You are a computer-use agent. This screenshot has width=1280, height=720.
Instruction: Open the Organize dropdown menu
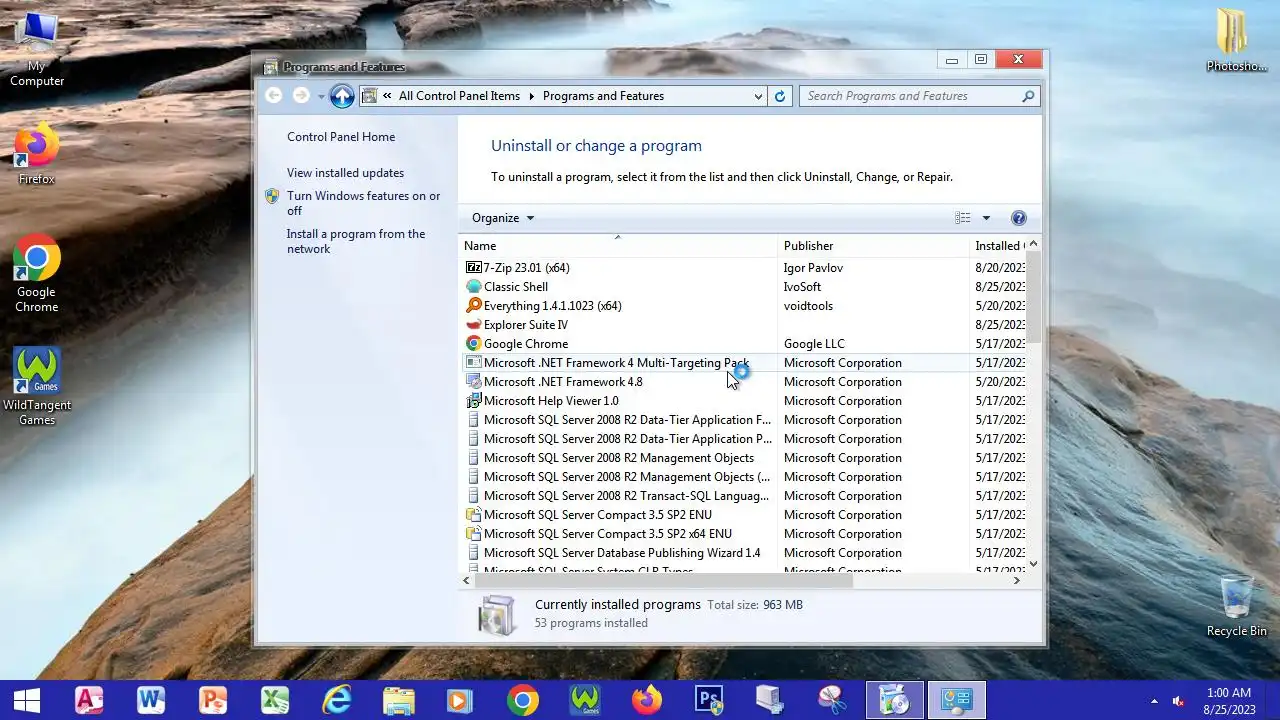tap(503, 218)
